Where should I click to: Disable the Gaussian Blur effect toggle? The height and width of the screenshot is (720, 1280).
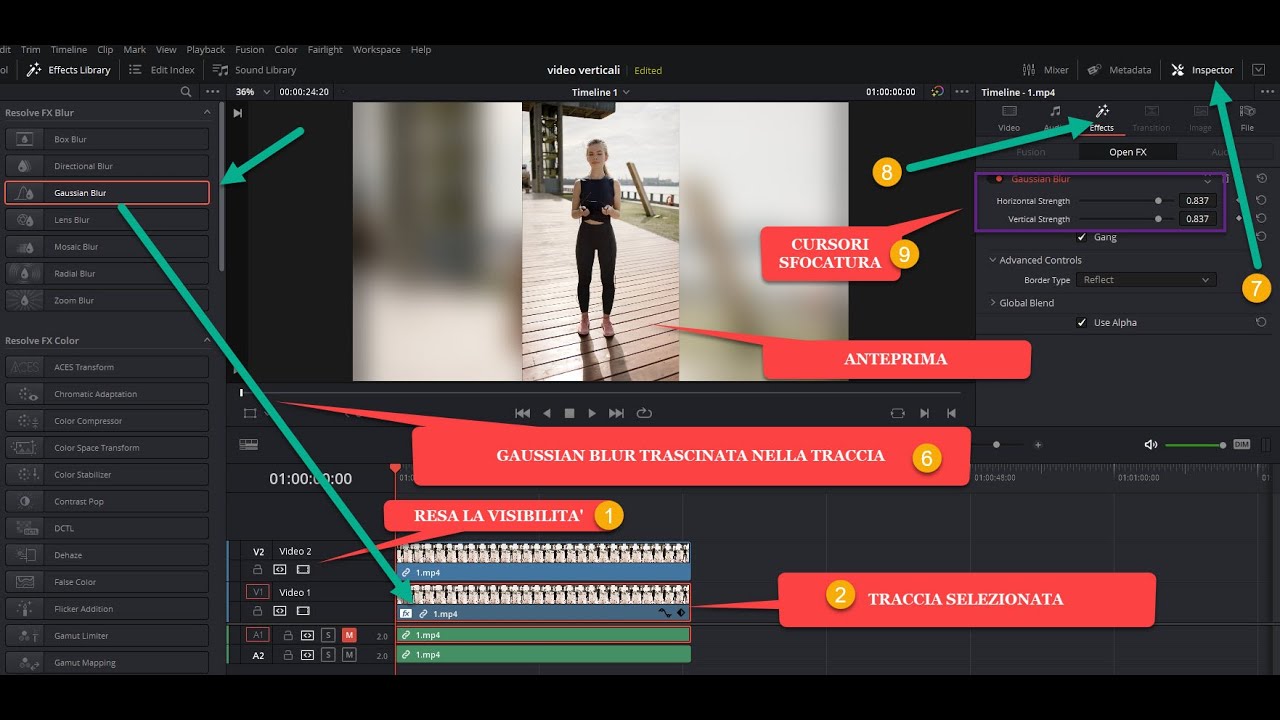point(998,179)
